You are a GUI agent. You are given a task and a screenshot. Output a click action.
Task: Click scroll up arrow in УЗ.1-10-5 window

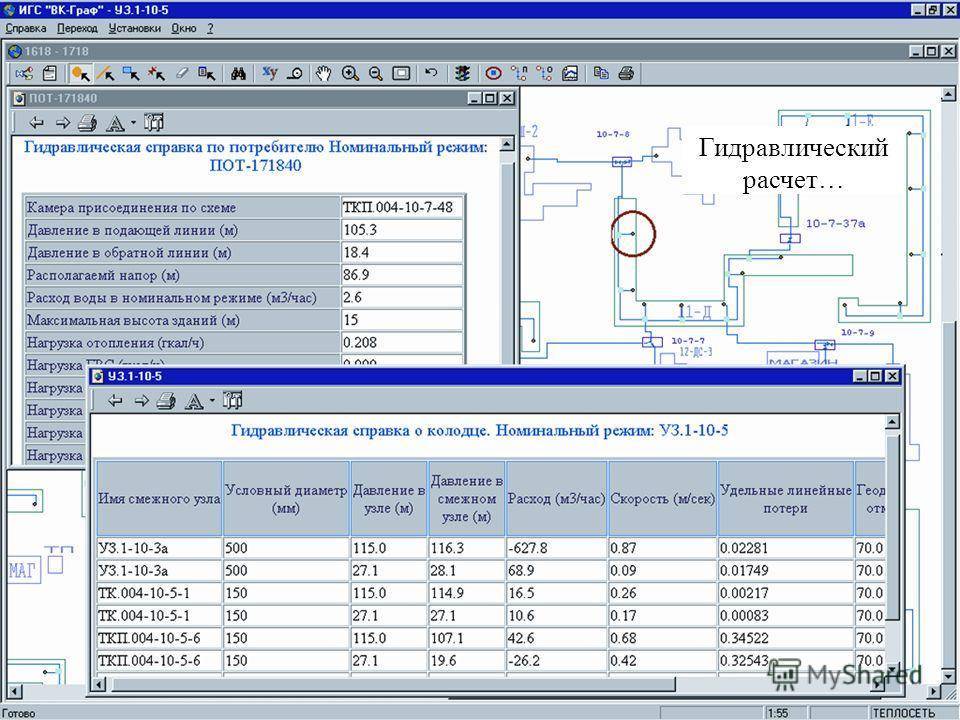point(892,421)
